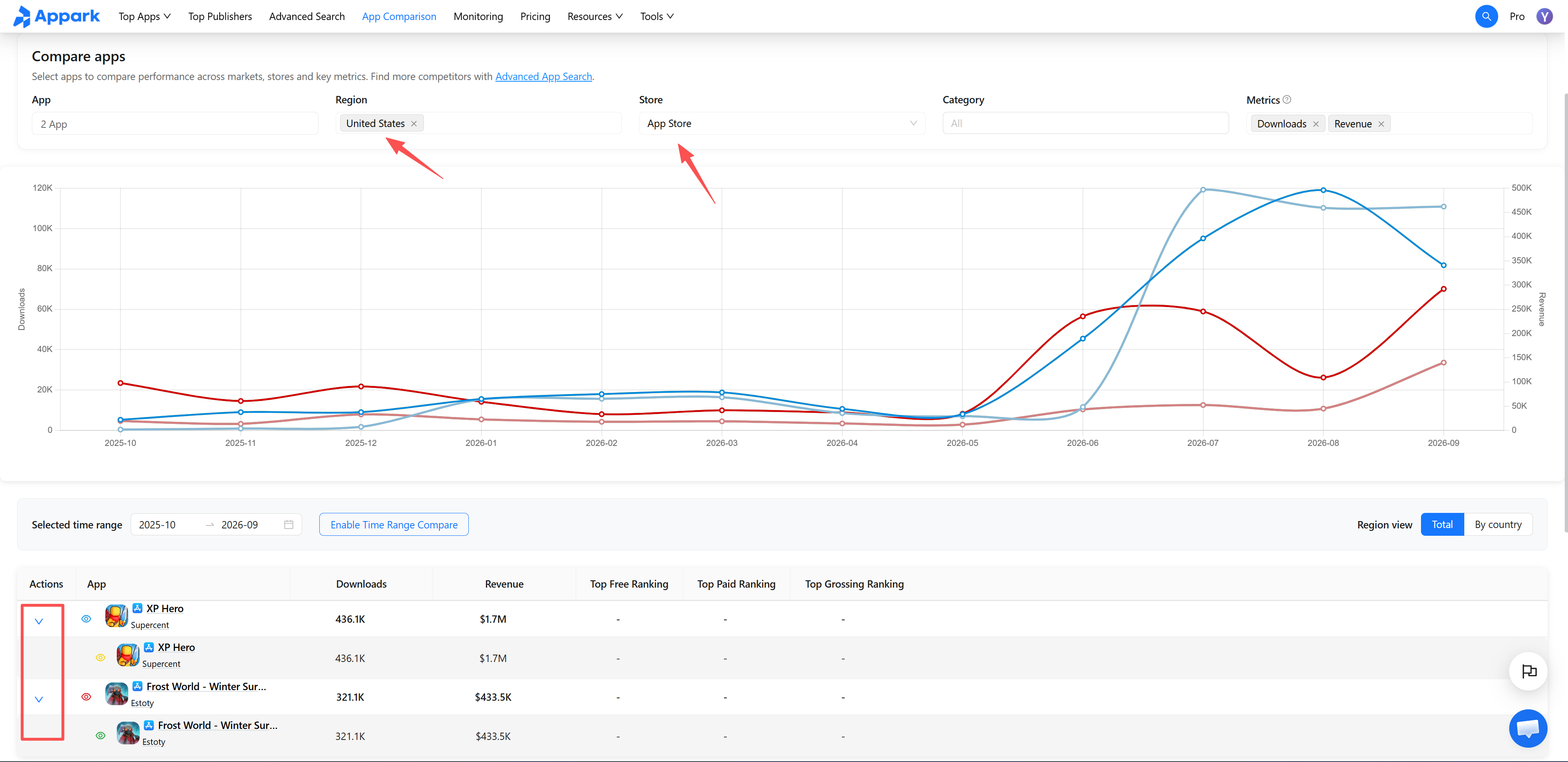
Task: Select the App Comparison nav item
Action: 399,16
